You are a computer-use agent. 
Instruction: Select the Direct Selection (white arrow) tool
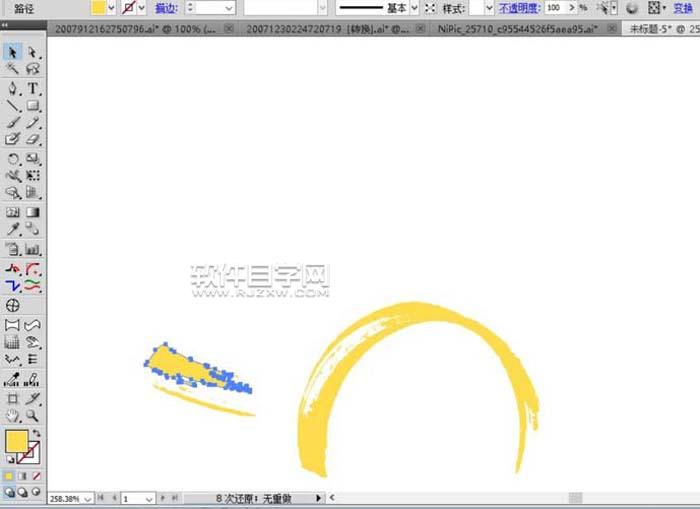pos(32,52)
